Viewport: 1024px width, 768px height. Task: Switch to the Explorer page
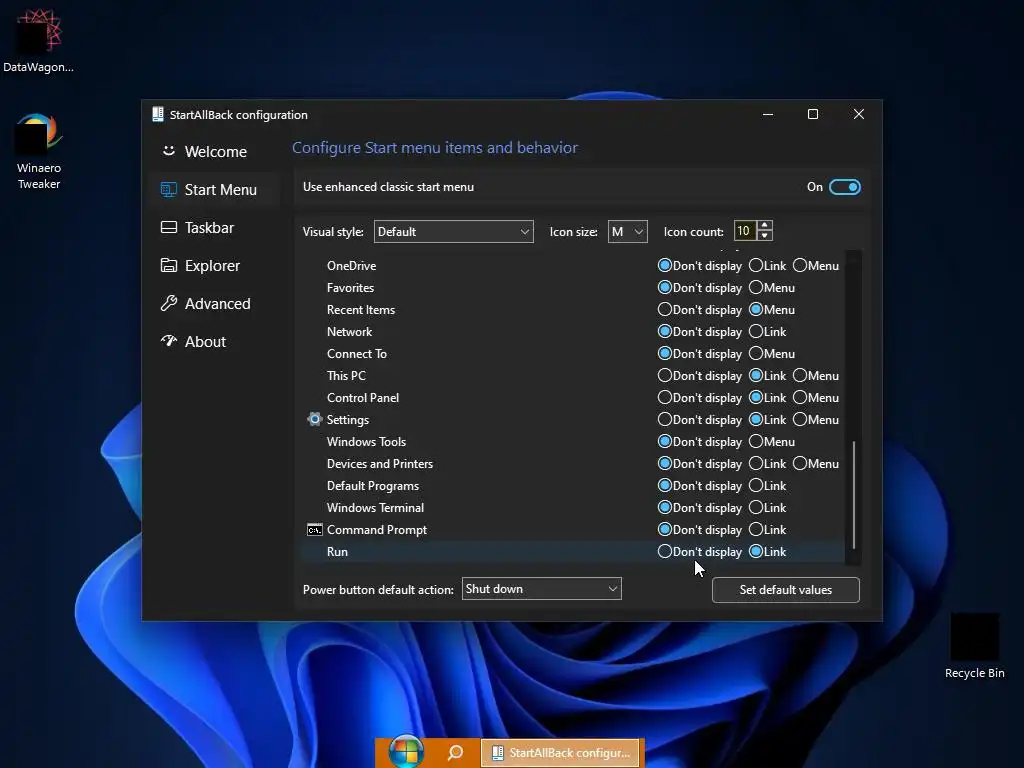(x=216, y=266)
